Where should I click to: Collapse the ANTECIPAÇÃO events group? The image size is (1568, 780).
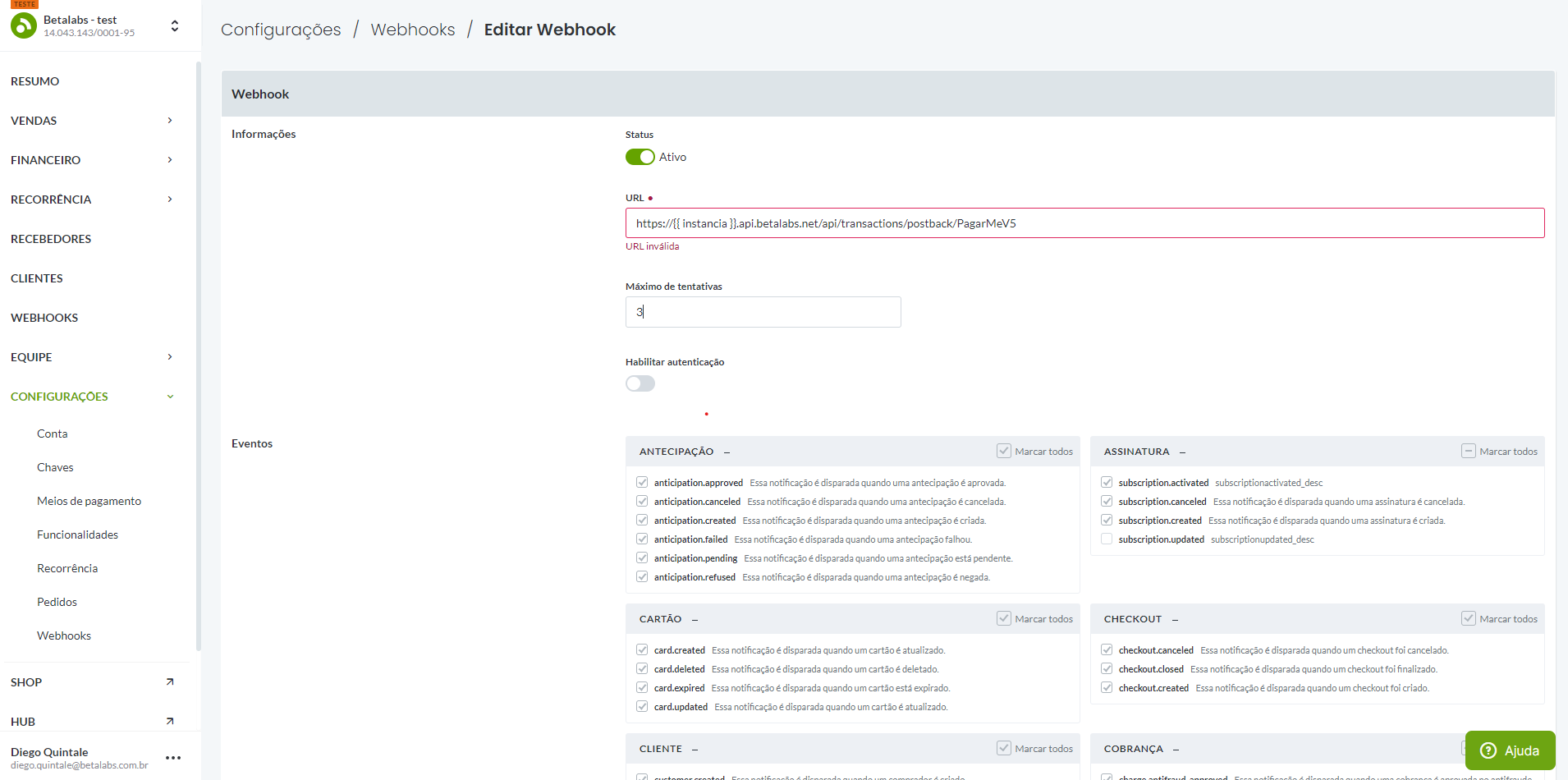tap(727, 452)
